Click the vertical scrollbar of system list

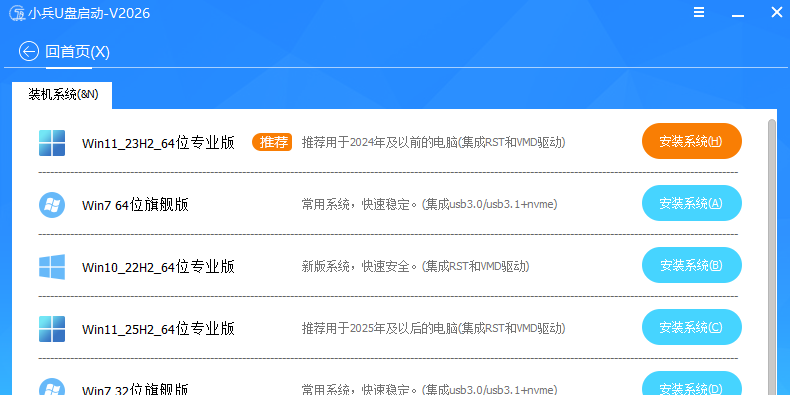click(x=771, y=257)
